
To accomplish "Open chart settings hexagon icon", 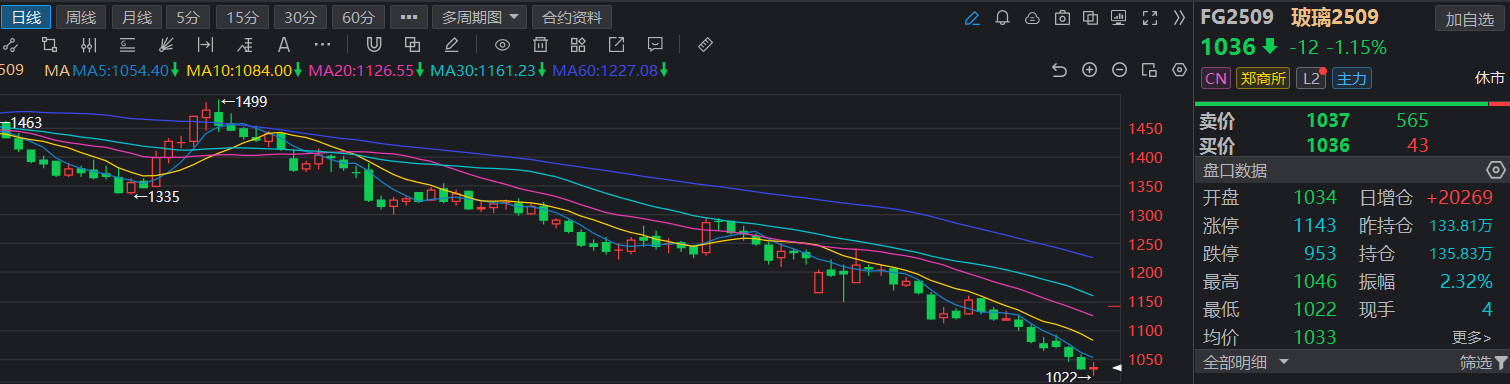I will point(1180,70).
